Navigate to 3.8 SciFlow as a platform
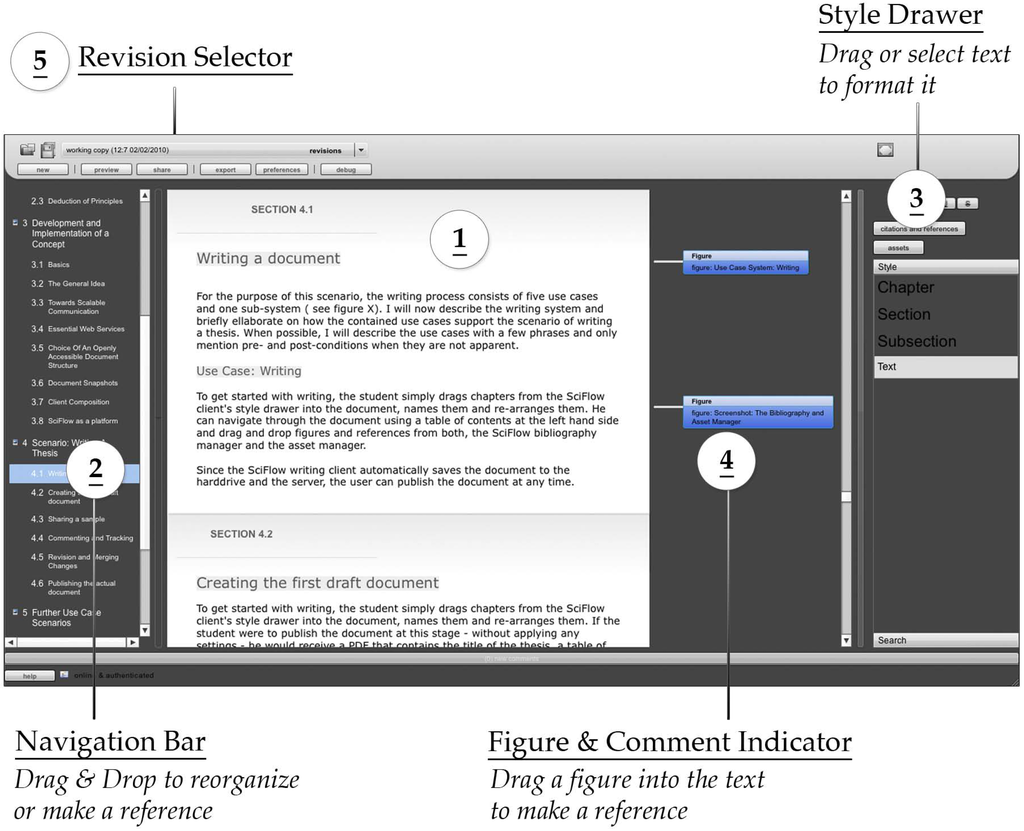The width and height of the screenshot is (1024, 831). [x=74, y=421]
